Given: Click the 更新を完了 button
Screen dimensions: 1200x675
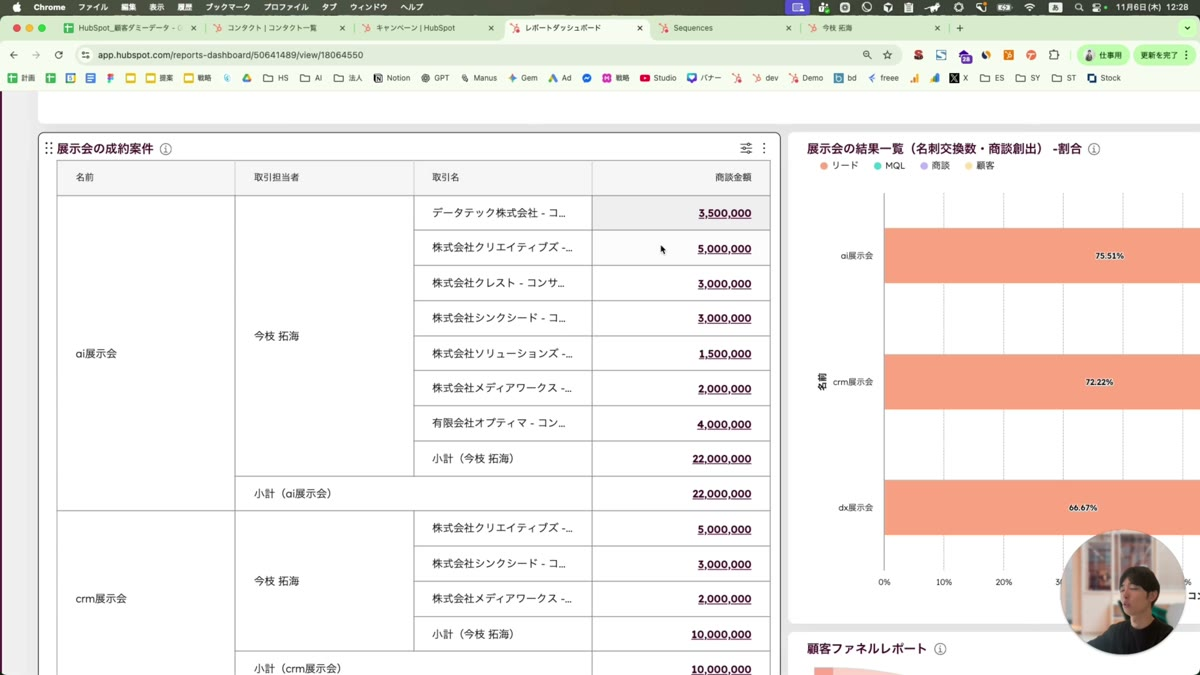Looking at the screenshot, I should coord(1159,55).
